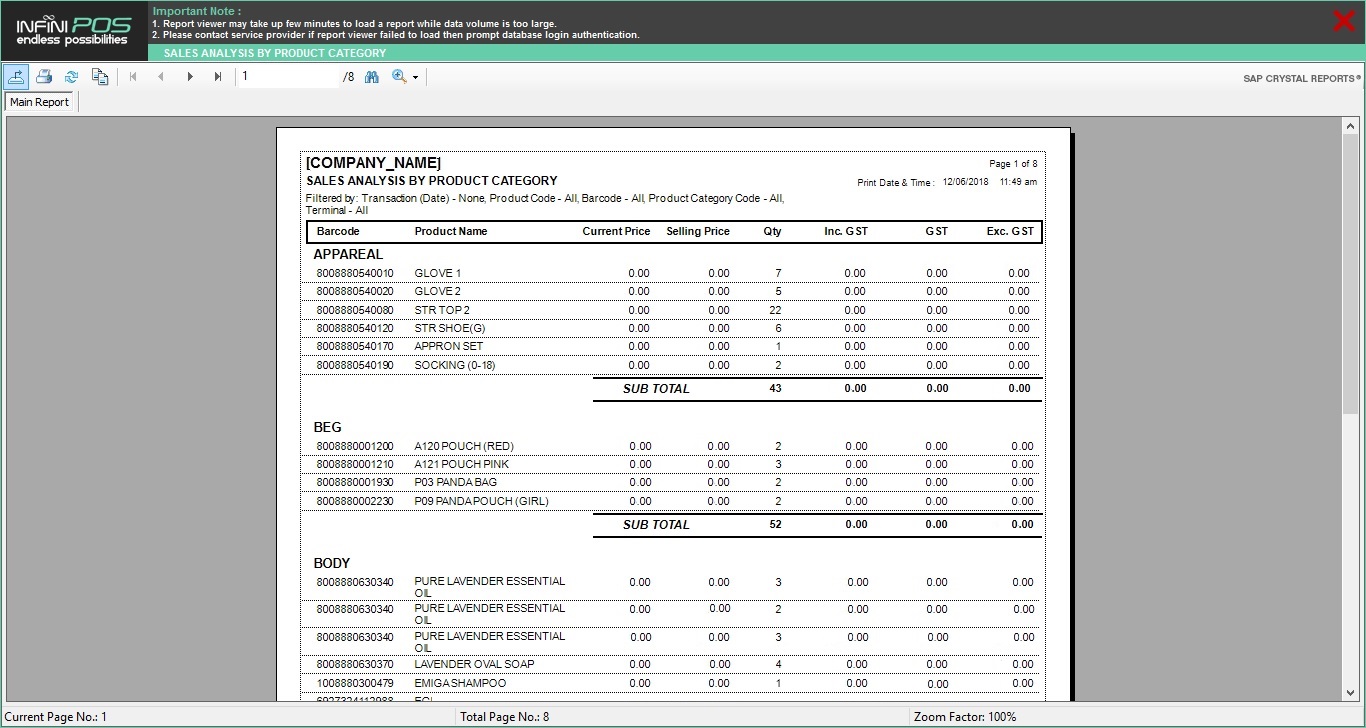Select the Main Report tab
This screenshot has height=728, width=1366.
coord(40,102)
